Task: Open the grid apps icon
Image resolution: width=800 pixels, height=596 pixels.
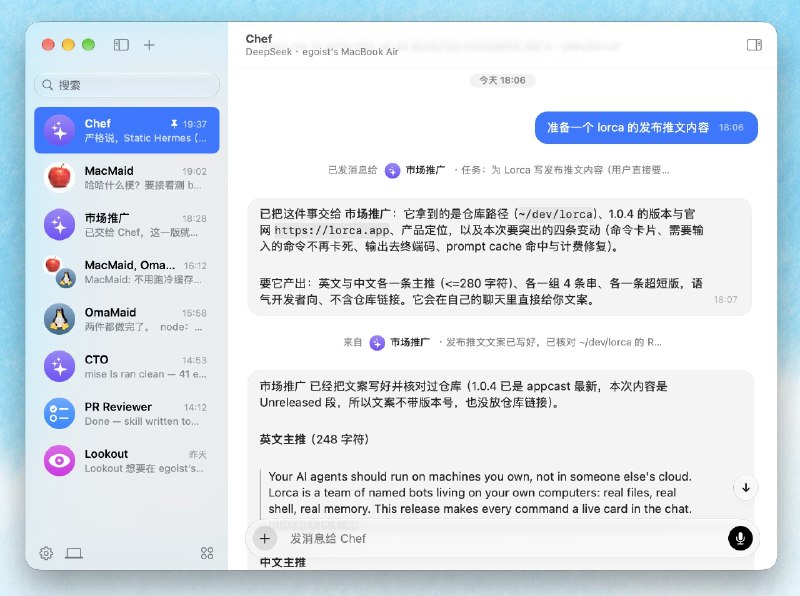Action: pos(207,553)
